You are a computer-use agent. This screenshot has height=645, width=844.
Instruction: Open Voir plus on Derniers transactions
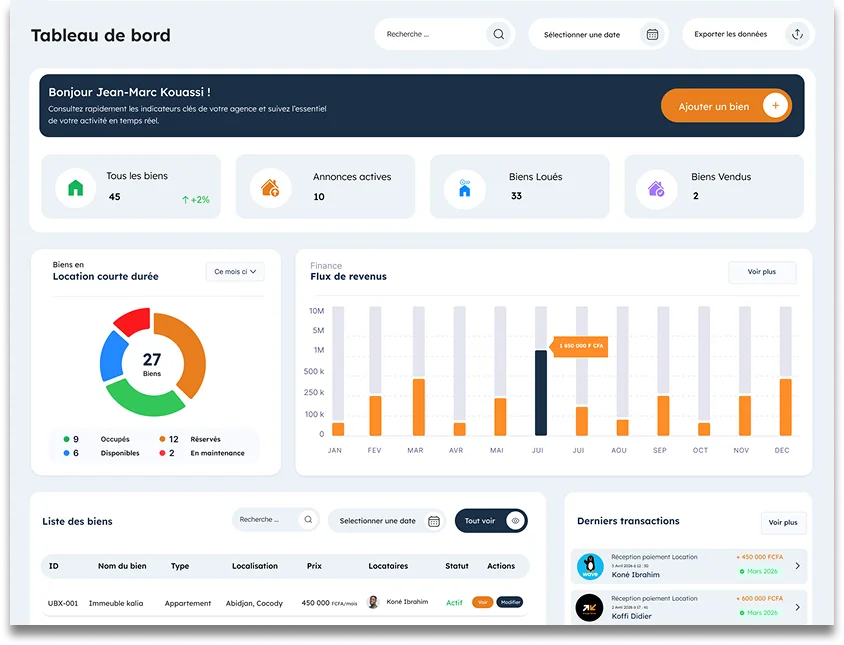(783, 522)
